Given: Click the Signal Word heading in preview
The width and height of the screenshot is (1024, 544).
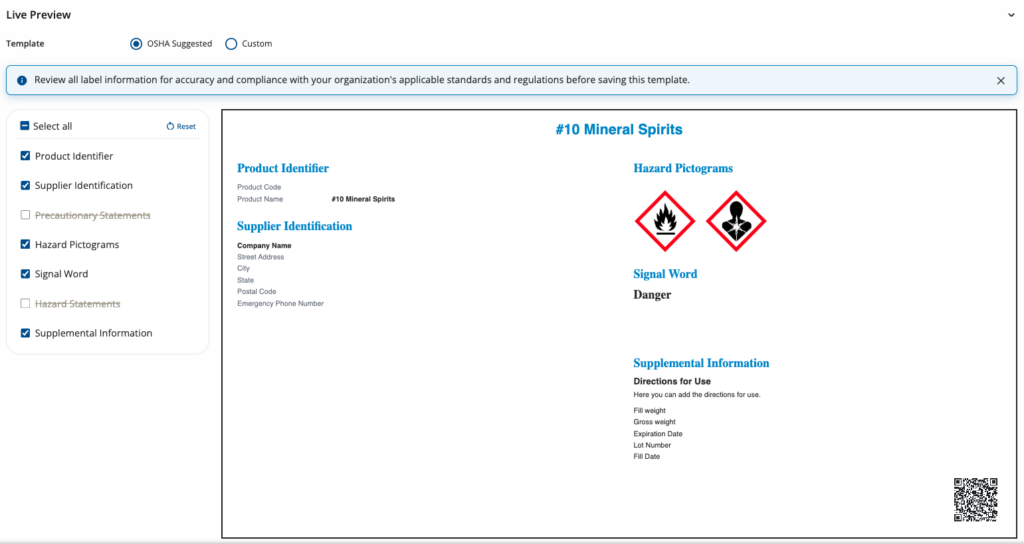Looking at the screenshot, I should point(665,274).
